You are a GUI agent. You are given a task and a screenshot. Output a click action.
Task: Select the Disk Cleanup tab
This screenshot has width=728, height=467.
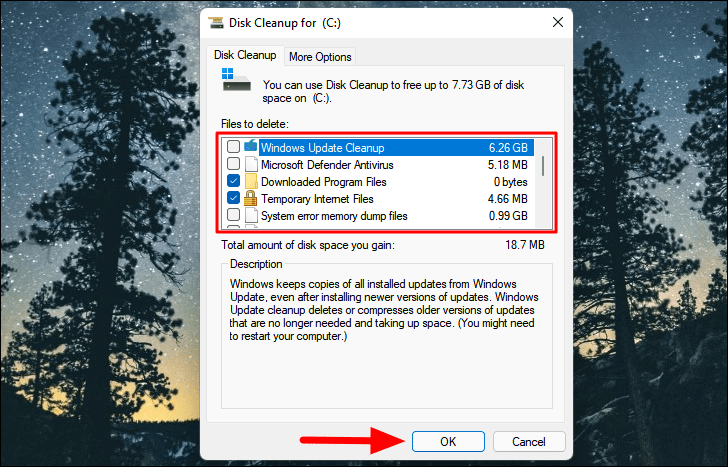tap(245, 55)
